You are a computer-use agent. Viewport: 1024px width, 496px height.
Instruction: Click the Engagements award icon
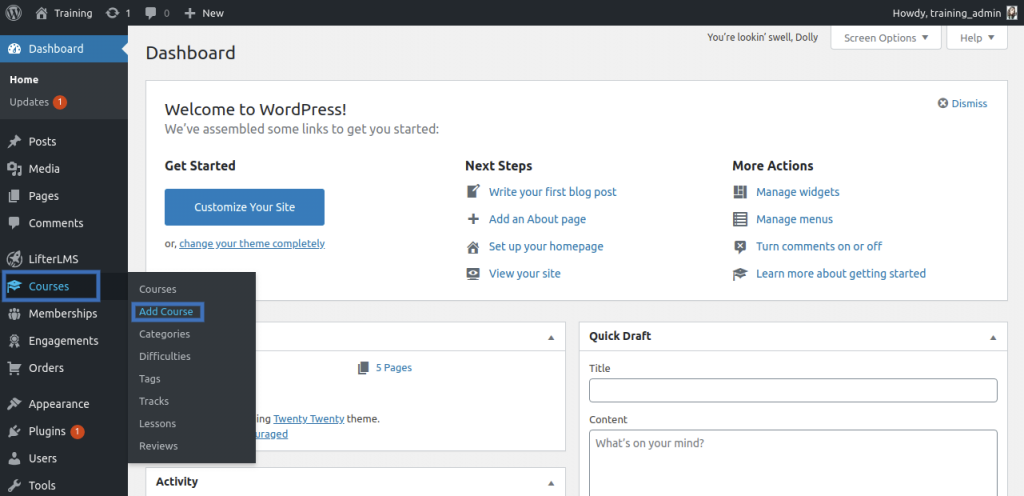pyautogui.click(x=14, y=341)
